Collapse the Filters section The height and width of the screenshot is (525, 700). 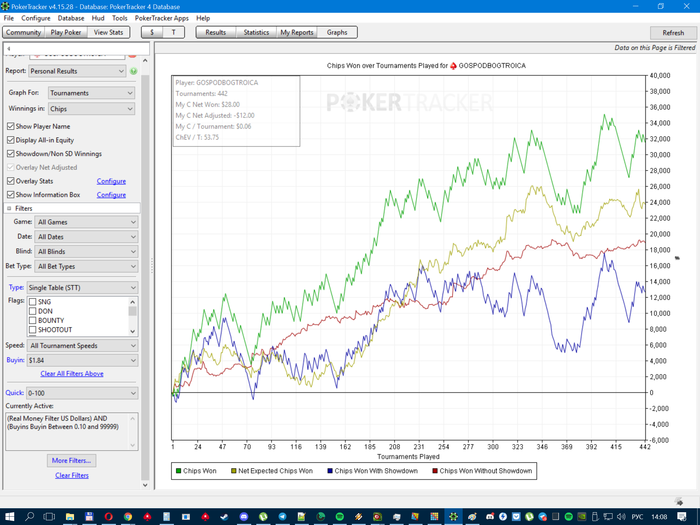[9, 208]
